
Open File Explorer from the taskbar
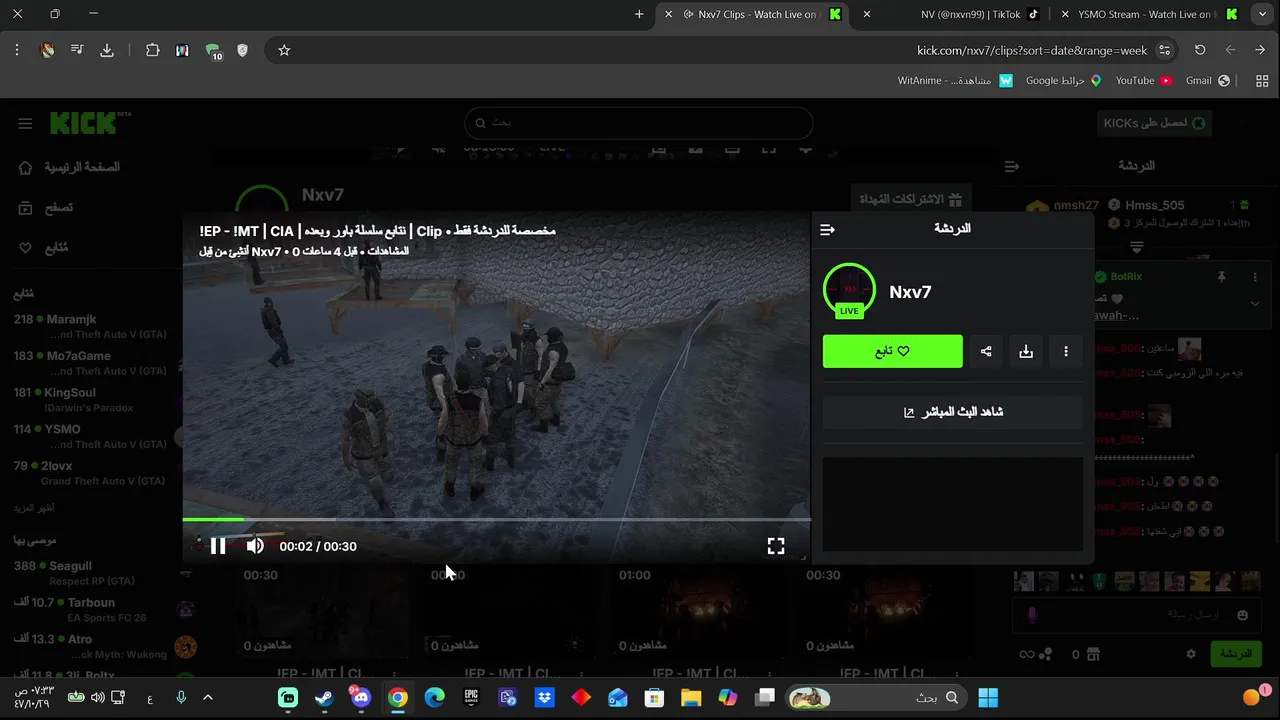coord(691,698)
